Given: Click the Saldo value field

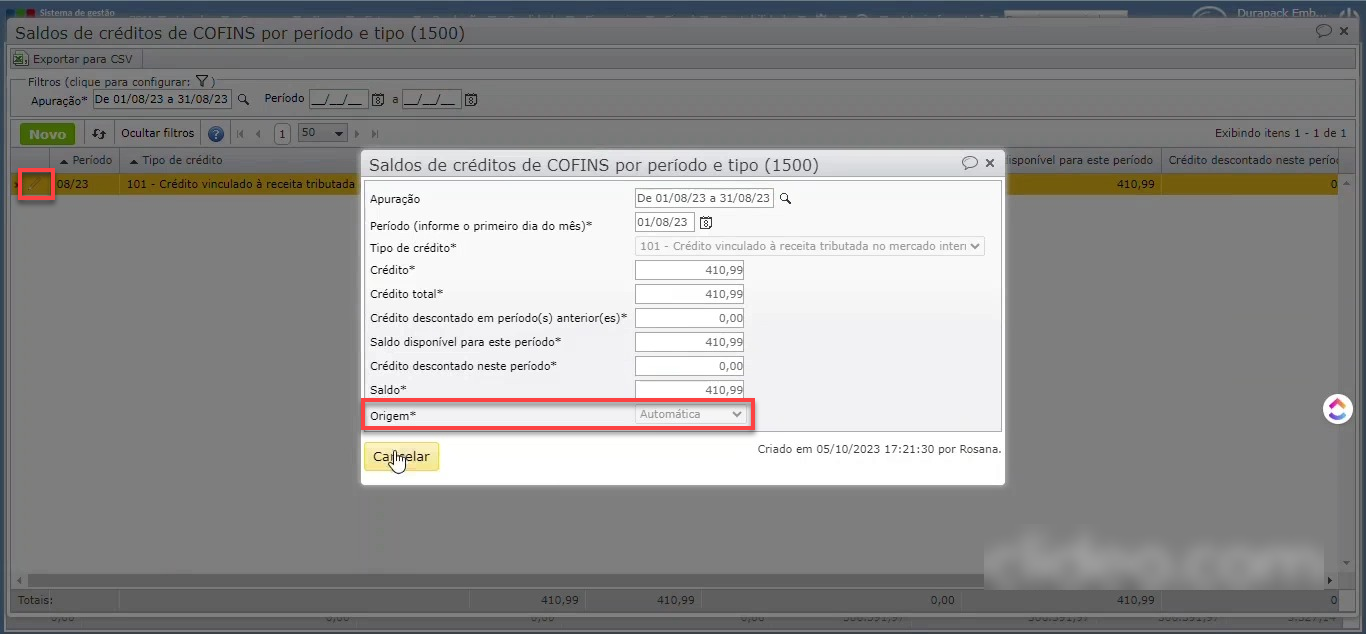Looking at the screenshot, I should pyautogui.click(x=689, y=390).
